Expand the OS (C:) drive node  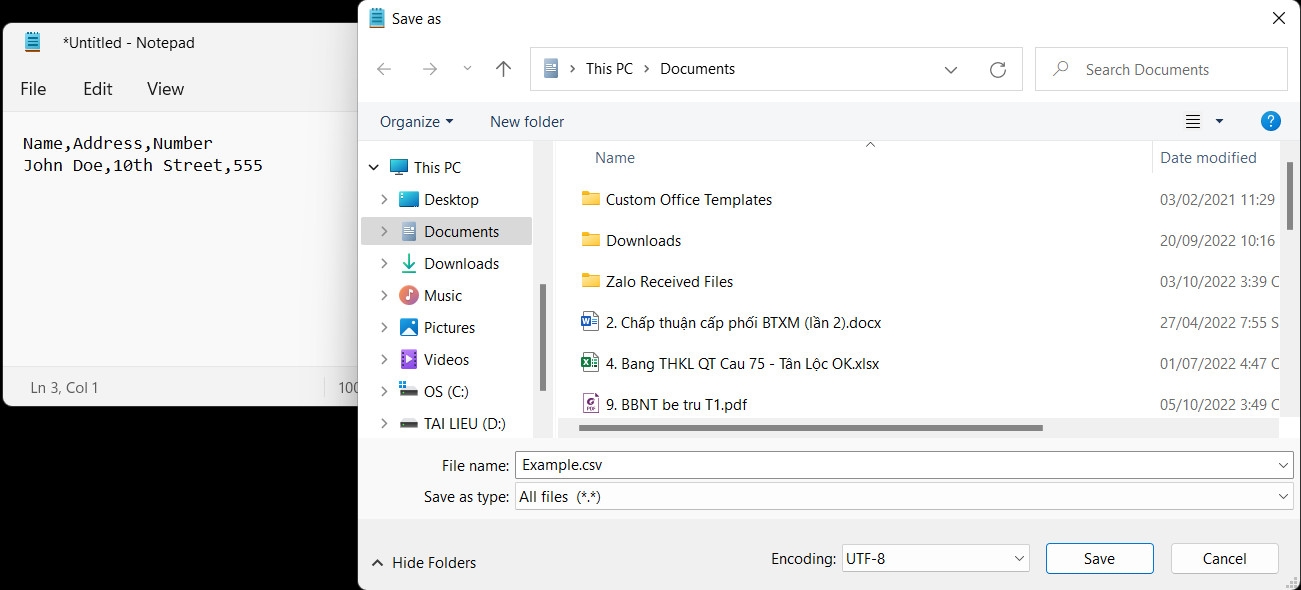point(384,391)
